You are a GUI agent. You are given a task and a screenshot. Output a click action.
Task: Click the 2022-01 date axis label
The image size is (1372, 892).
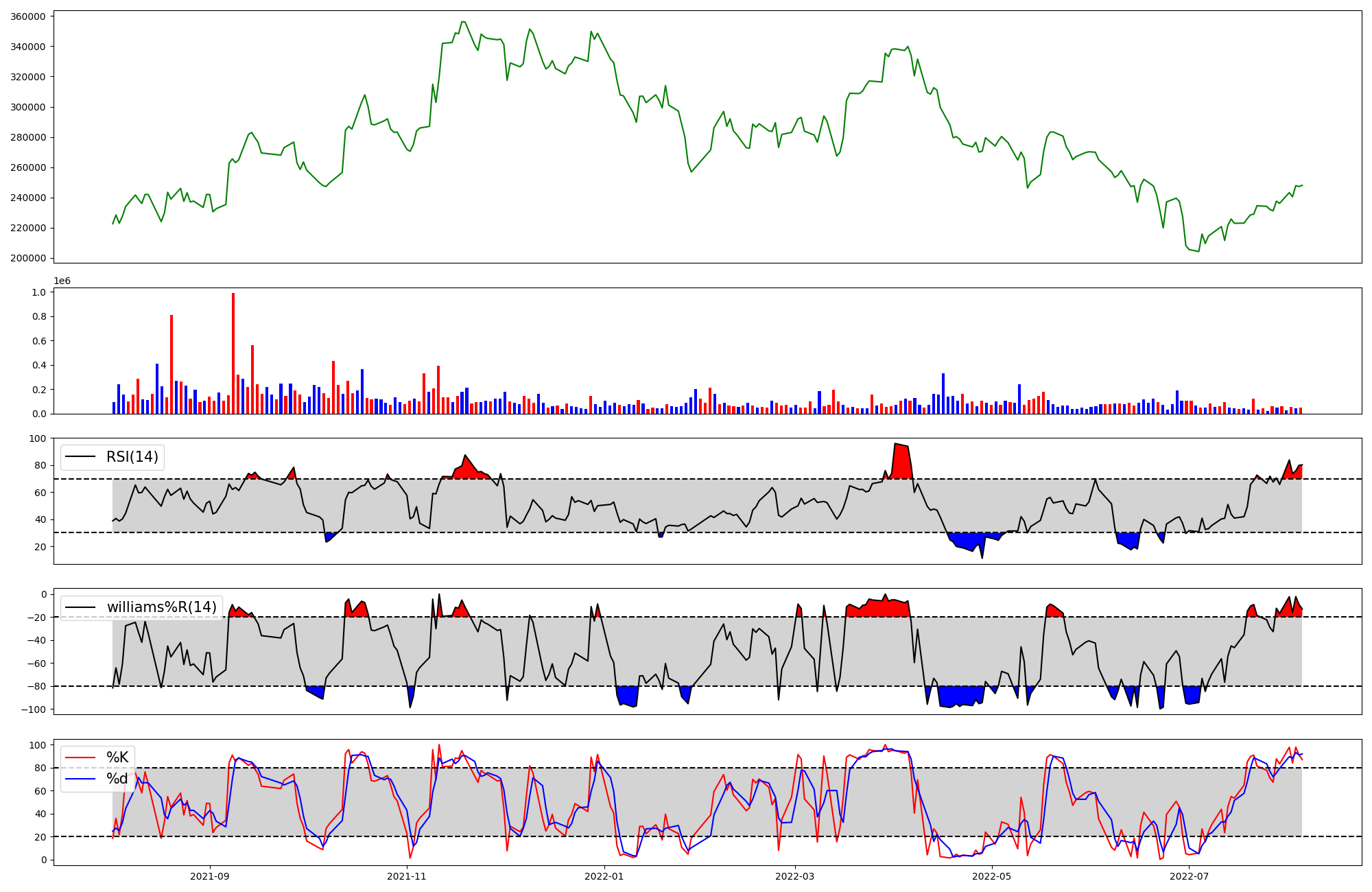(x=604, y=876)
